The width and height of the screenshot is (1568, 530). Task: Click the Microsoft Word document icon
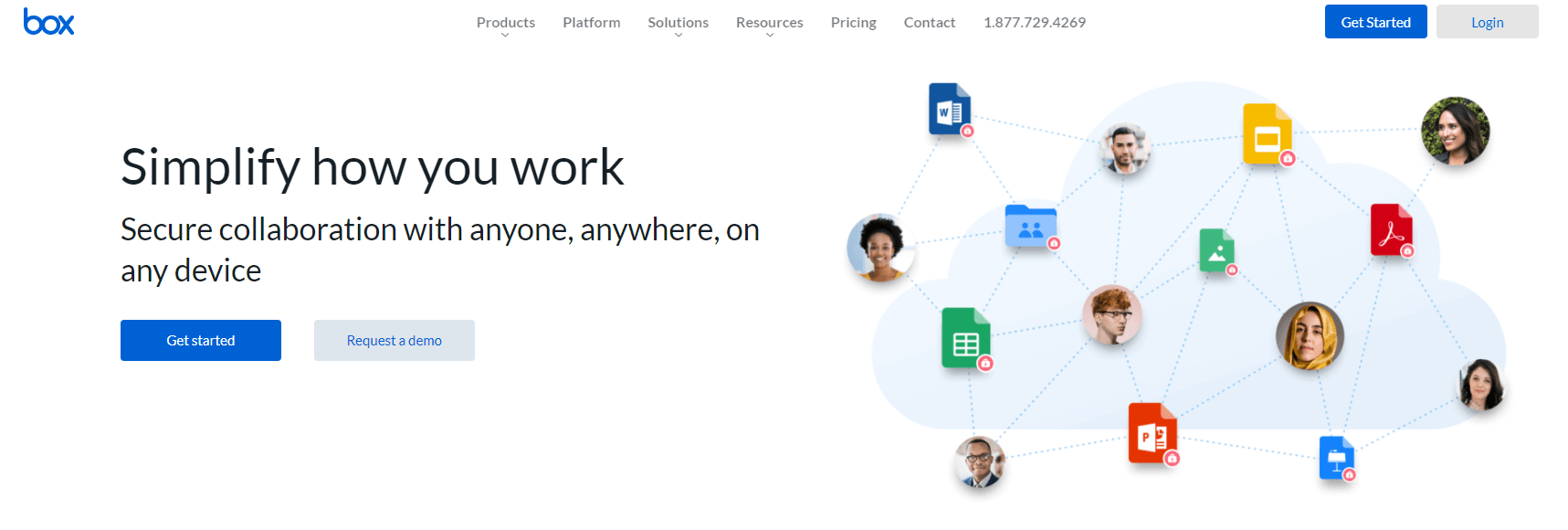click(949, 110)
